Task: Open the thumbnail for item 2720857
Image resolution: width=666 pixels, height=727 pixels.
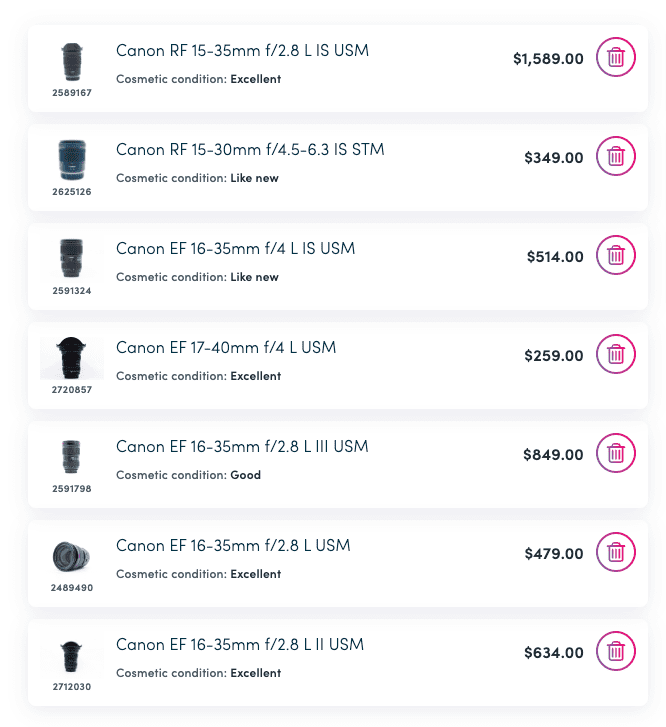Action: click(x=72, y=357)
